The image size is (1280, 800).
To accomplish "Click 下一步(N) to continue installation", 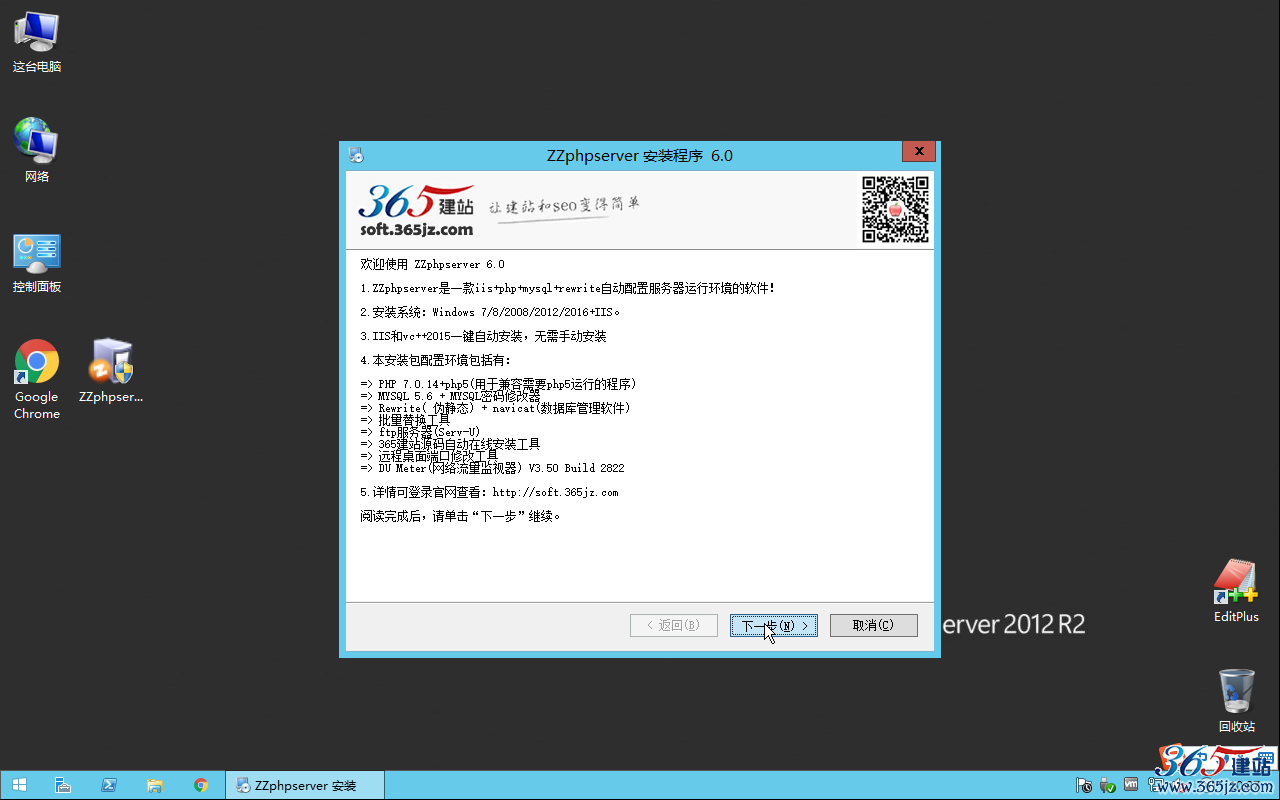I will coord(774,625).
